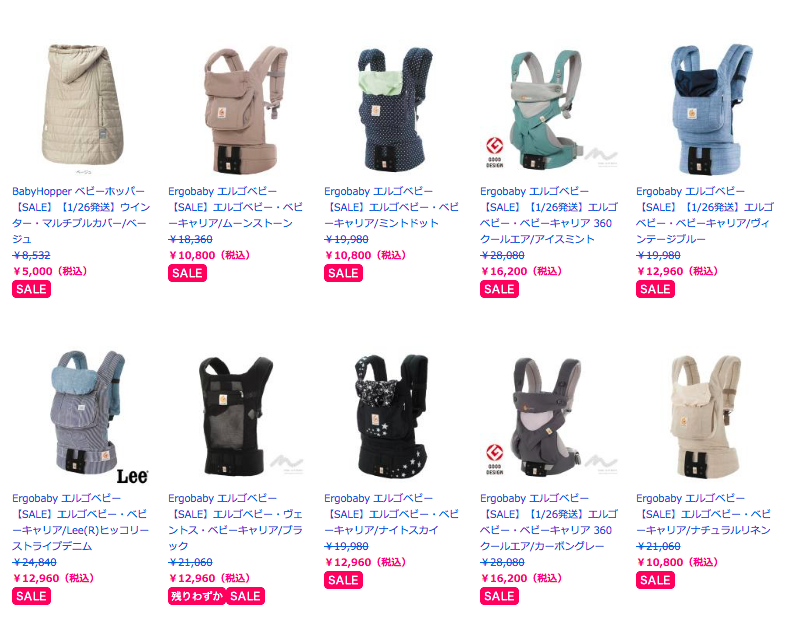Select the navy Mint Dot carrier photo
Viewport: 797px width, 627px height.
tap(394, 109)
